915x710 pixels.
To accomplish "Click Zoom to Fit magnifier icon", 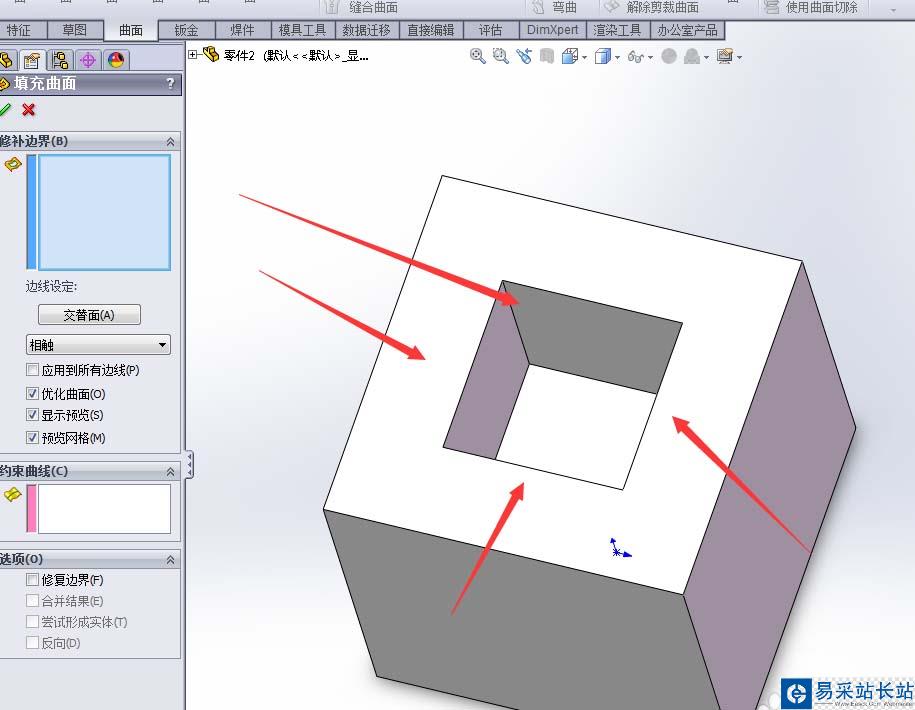I will coord(477,56).
